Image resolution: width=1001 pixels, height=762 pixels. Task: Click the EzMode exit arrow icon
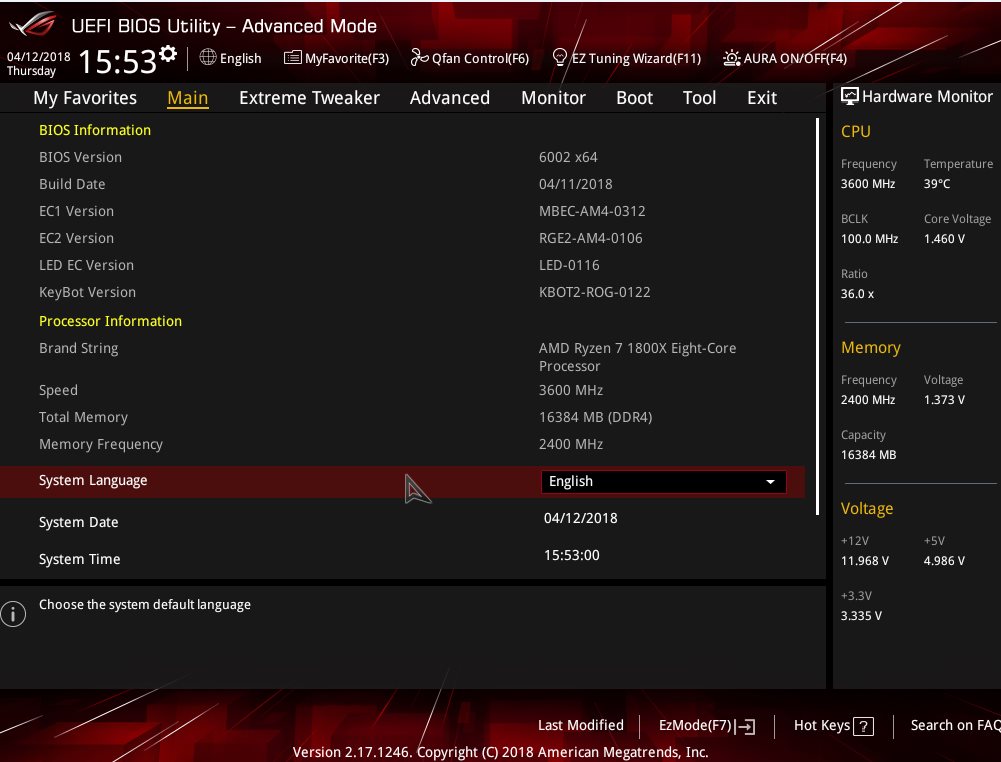pyautogui.click(x=745, y=726)
